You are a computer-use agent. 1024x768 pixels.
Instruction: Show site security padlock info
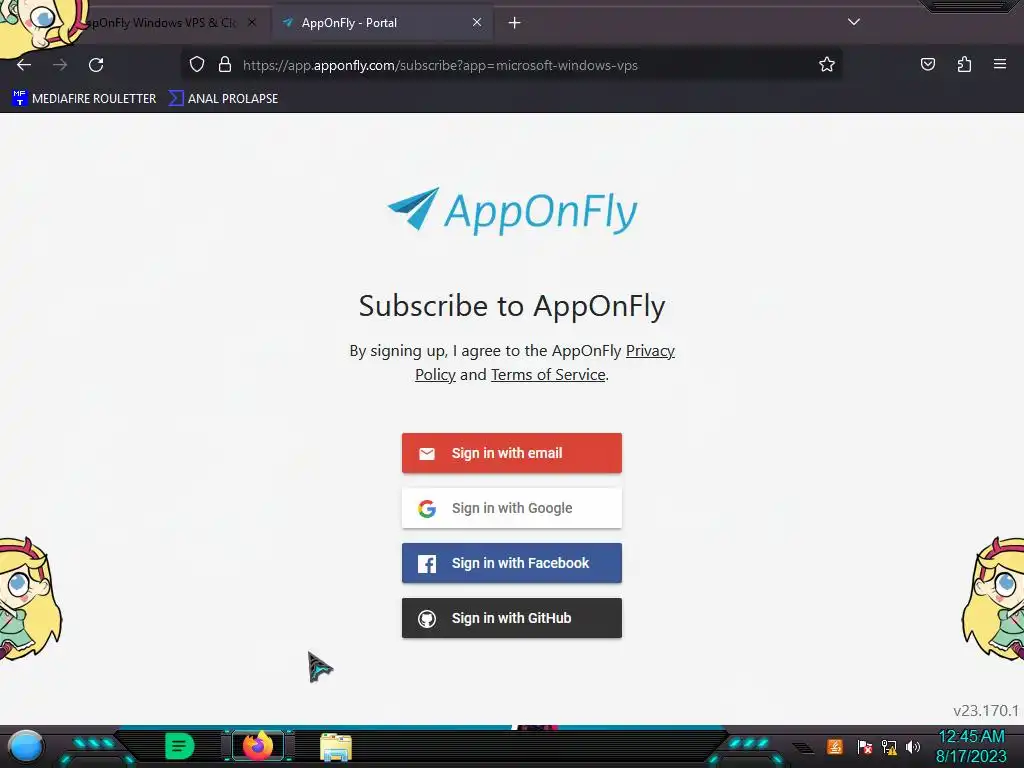point(225,65)
